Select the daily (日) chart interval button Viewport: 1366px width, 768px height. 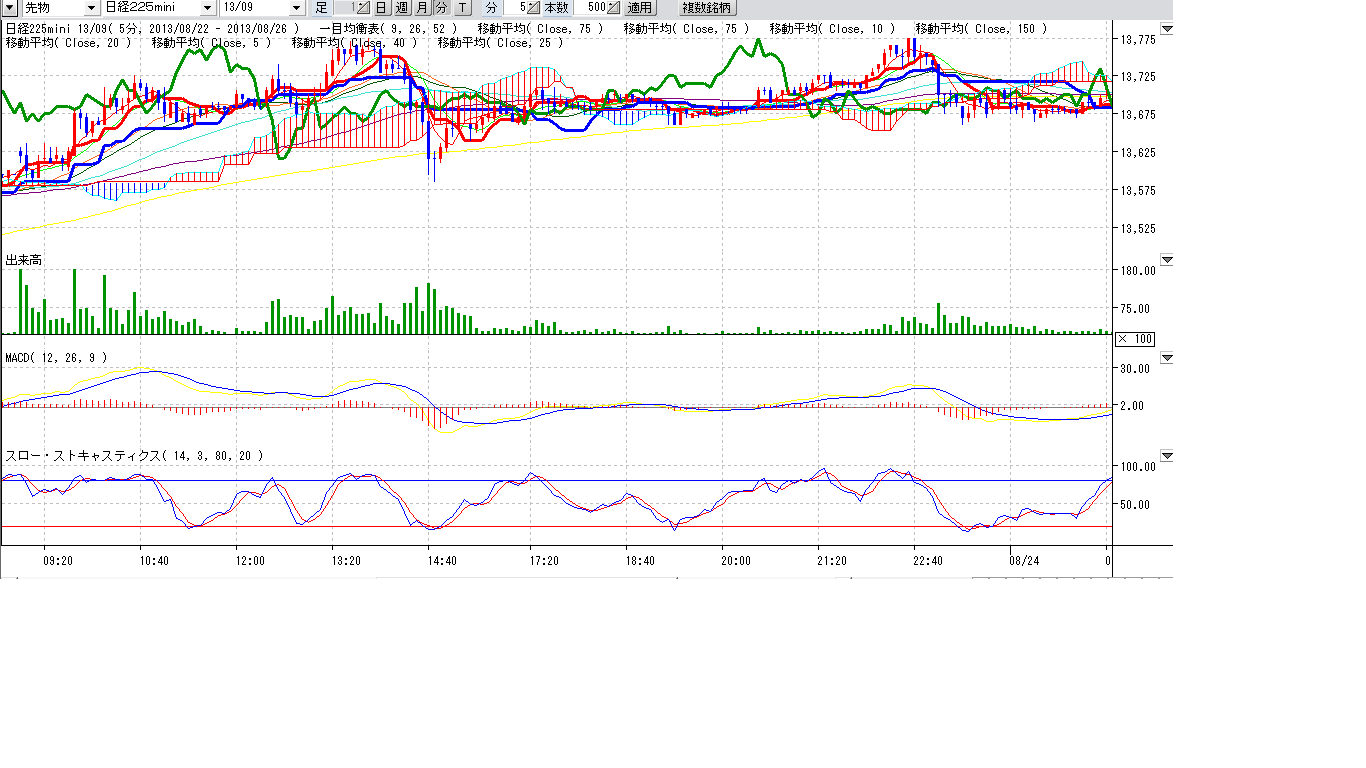pyautogui.click(x=381, y=7)
